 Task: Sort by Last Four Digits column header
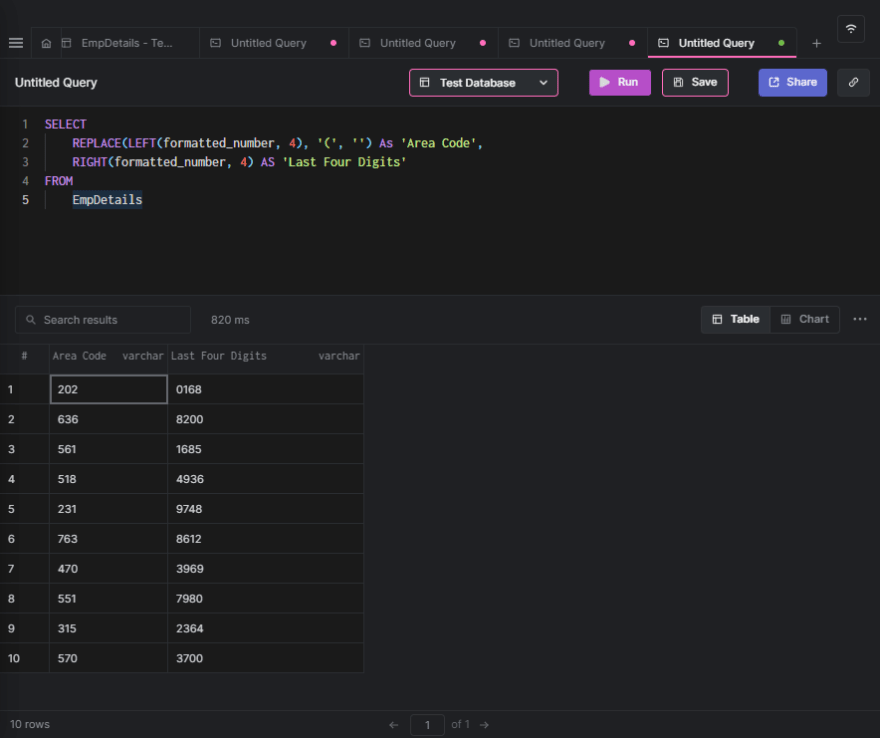[x=265, y=356]
